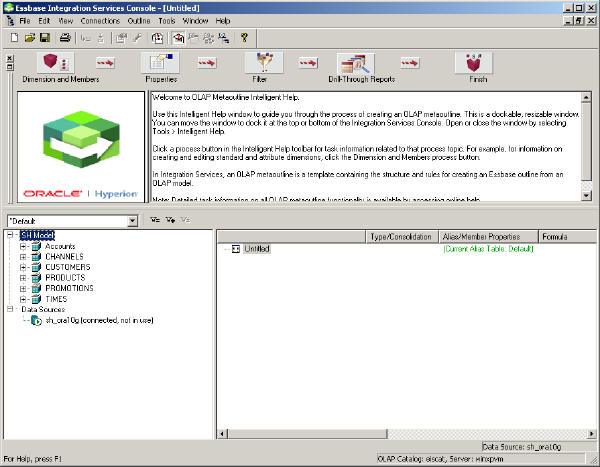Click the second filter icon beside the Default dropdown
The image size is (600, 467).
(x=170, y=220)
